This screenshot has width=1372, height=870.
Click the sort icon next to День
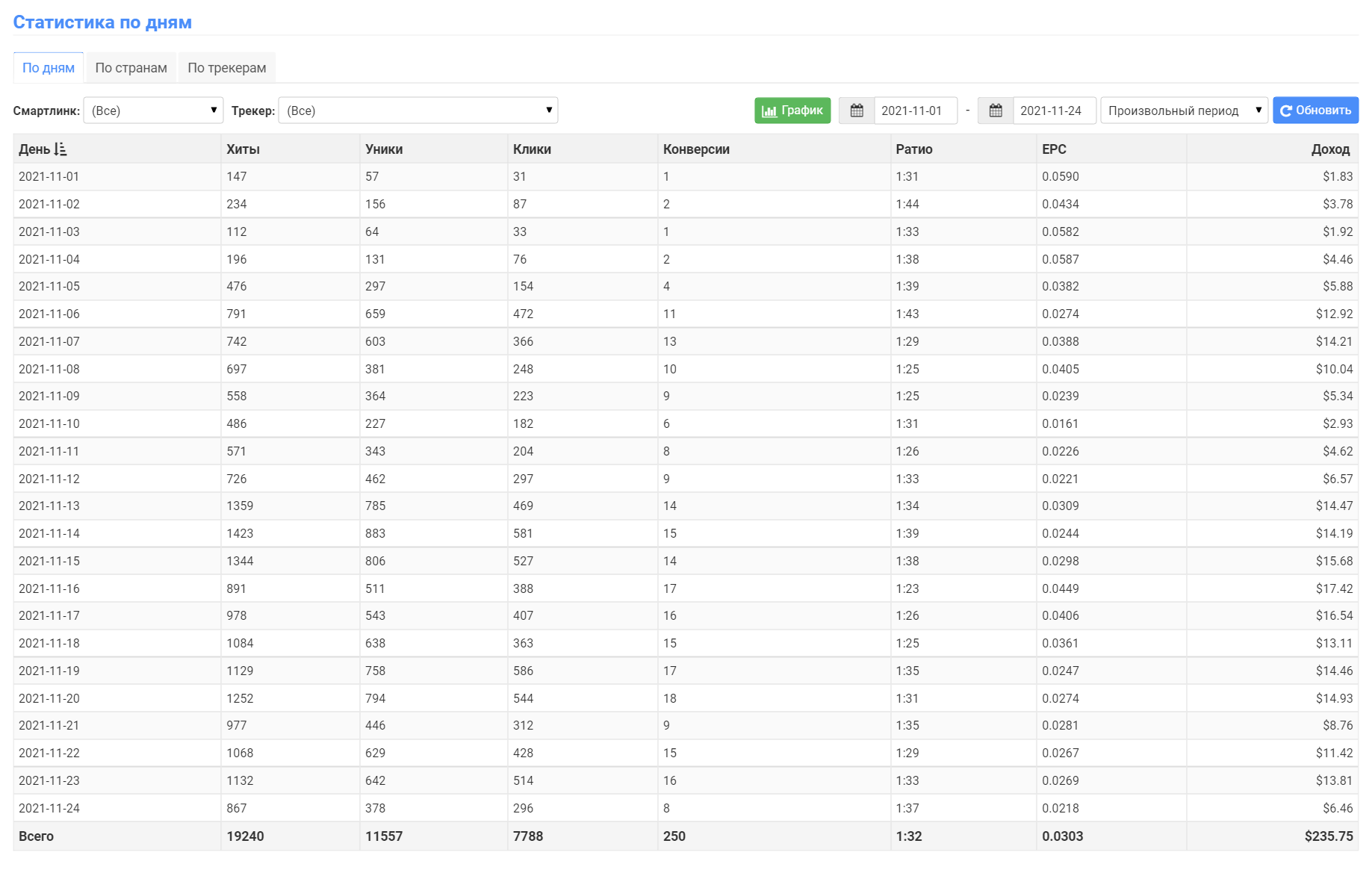click(60, 149)
